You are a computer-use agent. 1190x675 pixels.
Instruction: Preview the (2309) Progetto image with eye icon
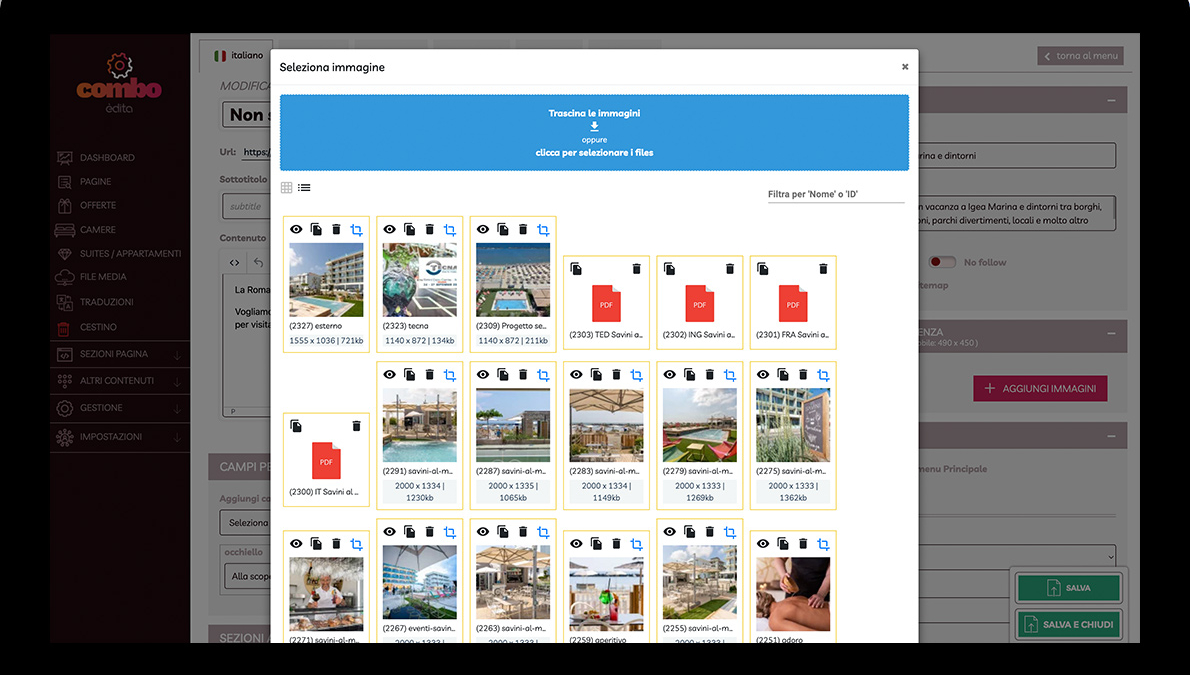[x=483, y=229]
